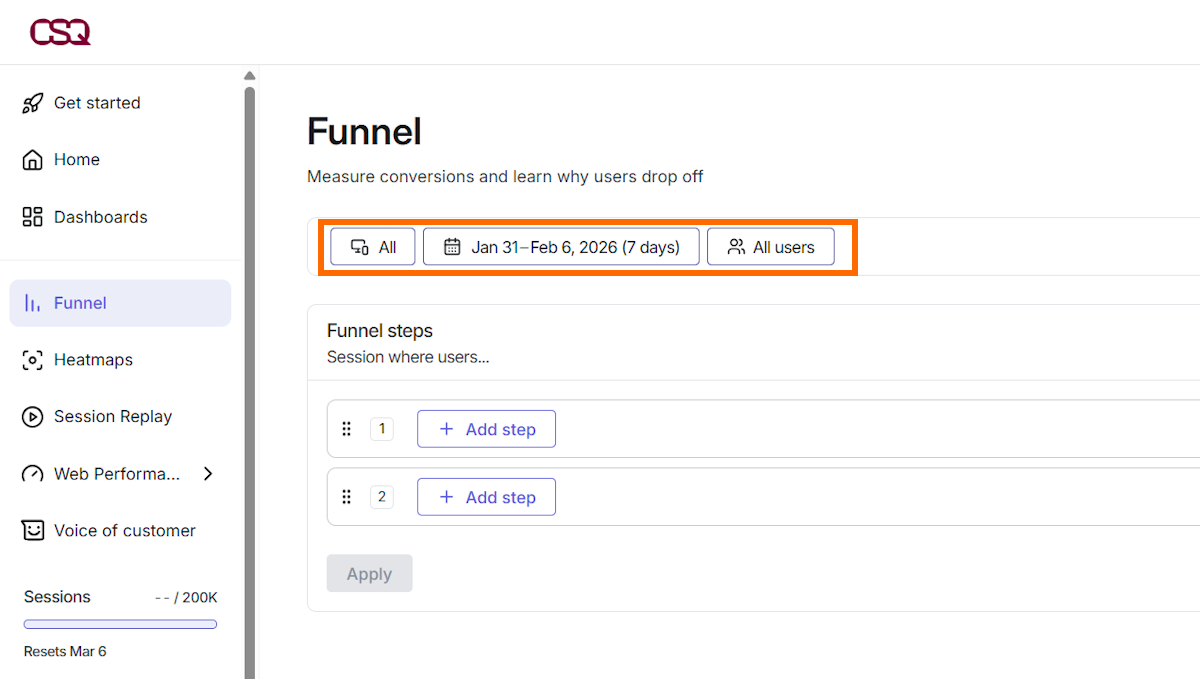Click the Sessions usage progress bar
The image size is (1200, 679).
click(x=119, y=623)
